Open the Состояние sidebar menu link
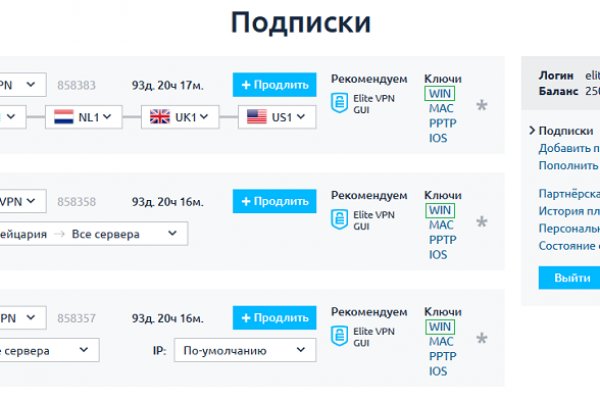The height and width of the screenshot is (400, 600). (569, 245)
